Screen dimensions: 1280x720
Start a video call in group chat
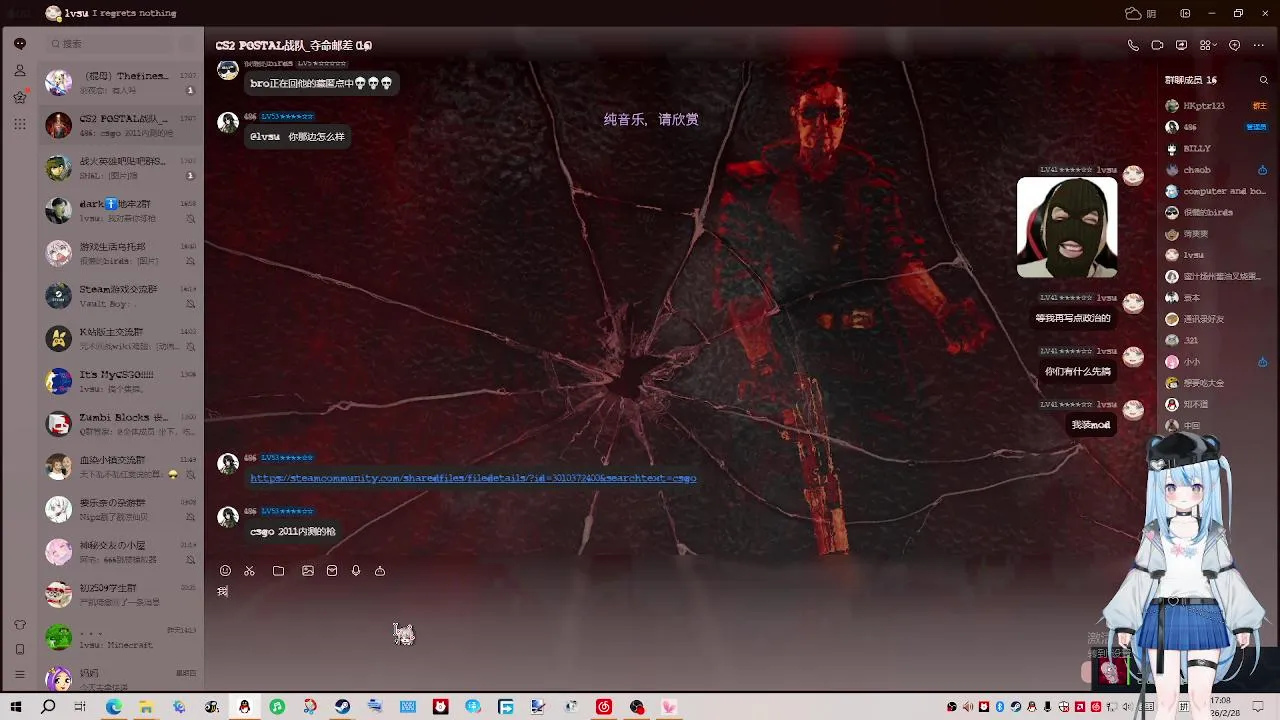coord(1157,45)
